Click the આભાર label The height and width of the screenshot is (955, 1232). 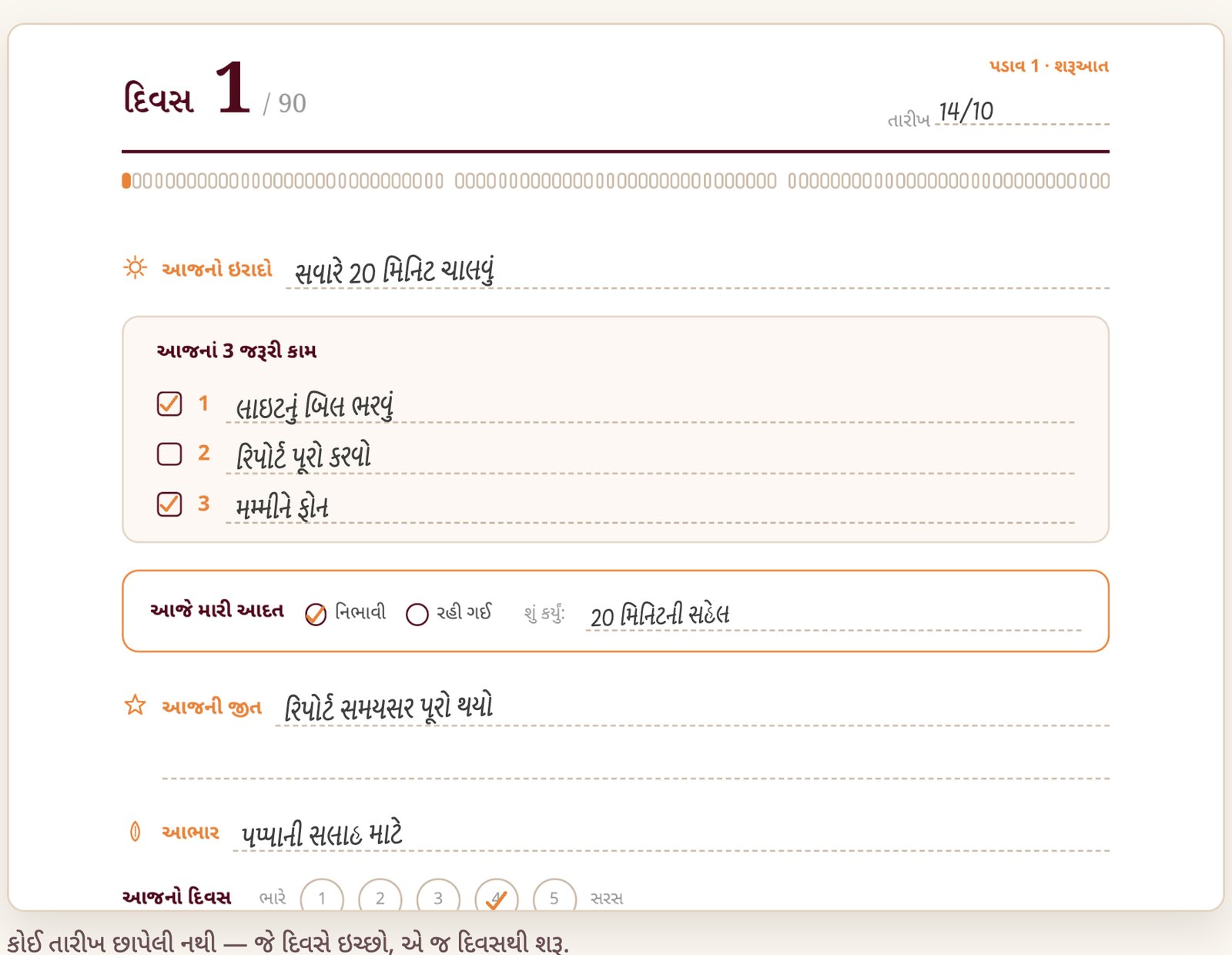tap(190, 833)
